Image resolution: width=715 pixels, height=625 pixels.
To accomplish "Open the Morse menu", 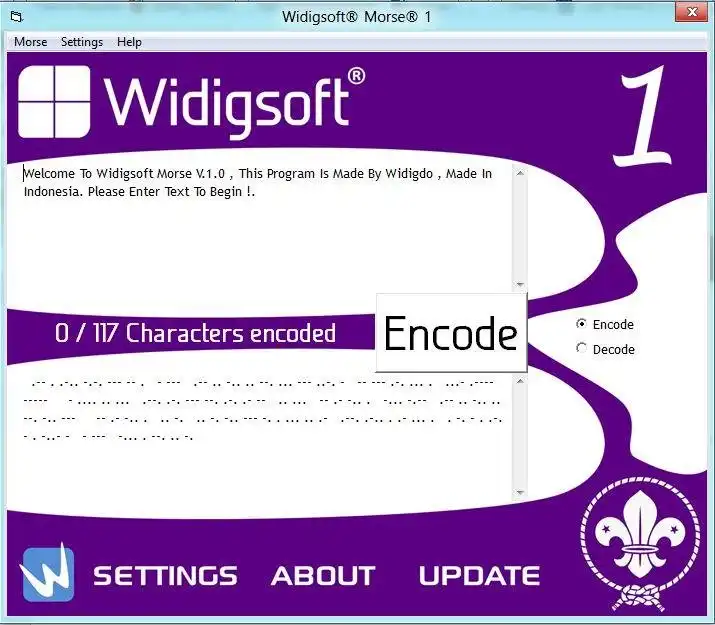I will coord(31,42).
